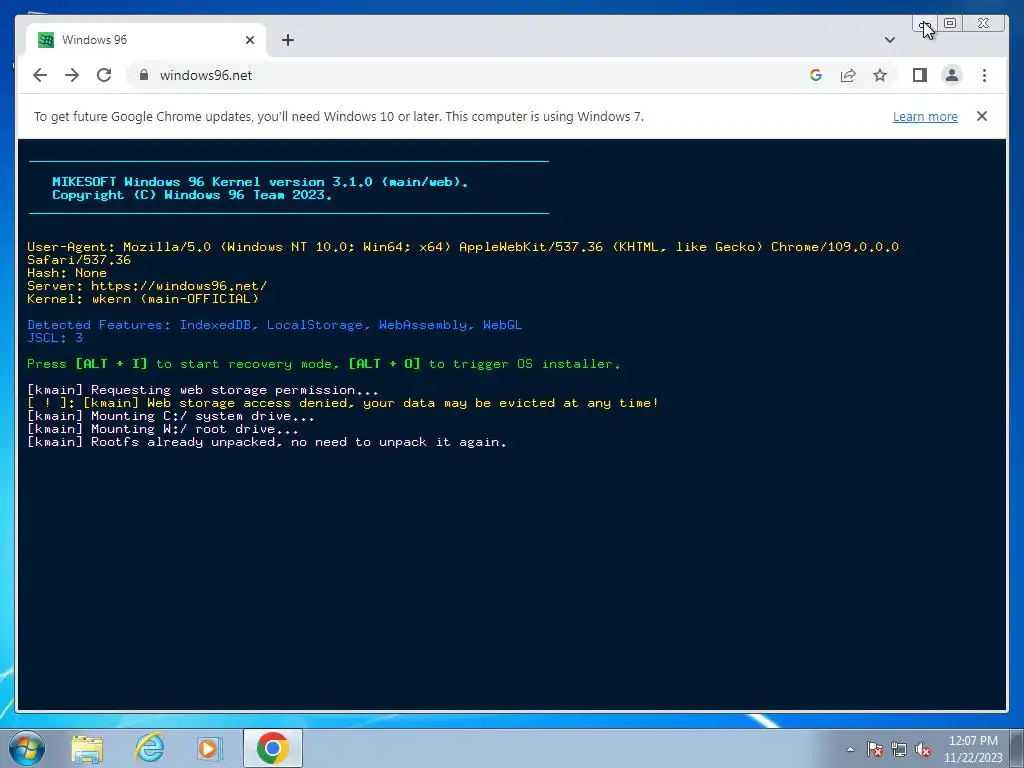The width and height of the screenshot is (1024, 768).
Task: Click the 'Hash: None' line
Action: [x=67, y=273]
